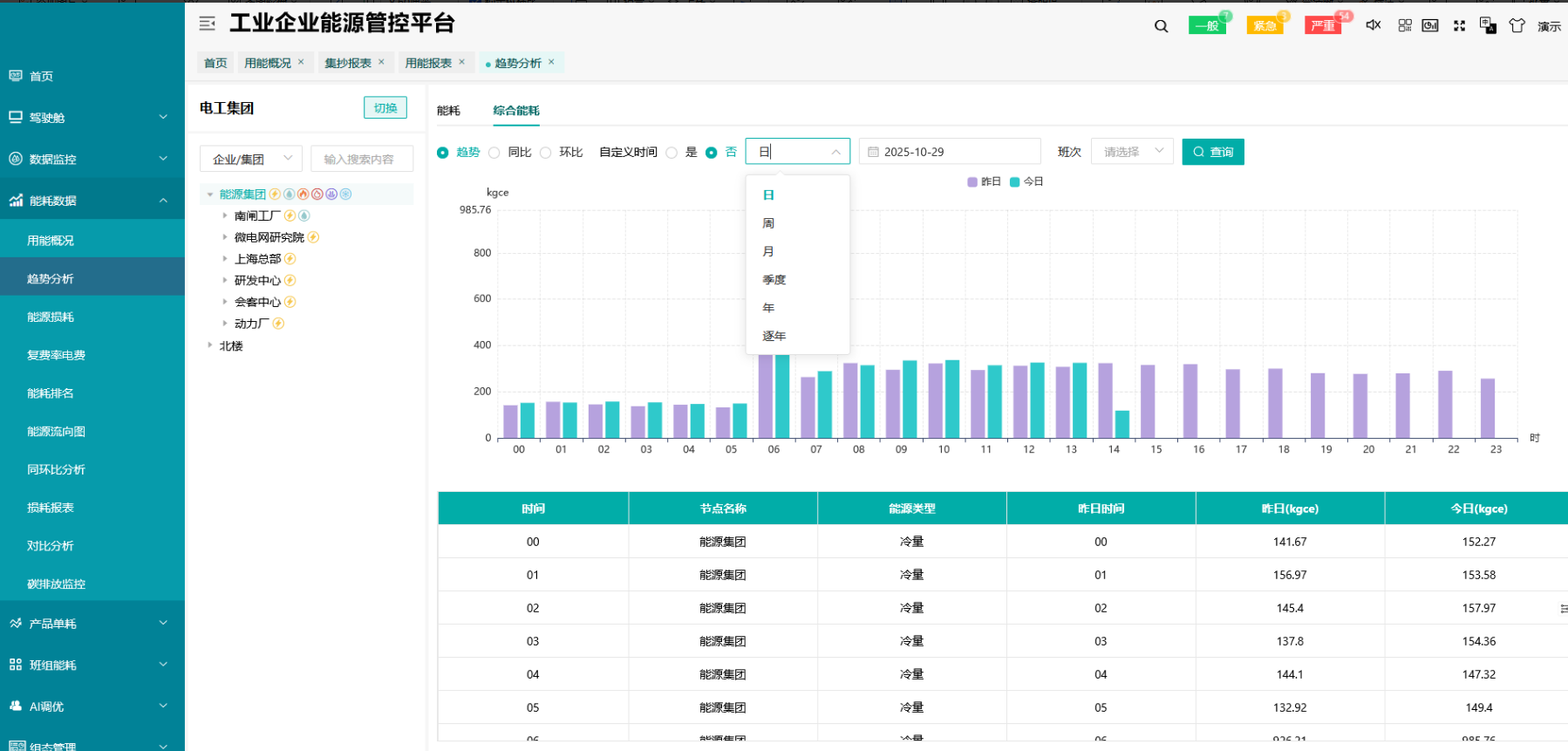This screenshot has width=1568, height=751.
Task: Select the 同比 radio button
Action: pos(494,153)
